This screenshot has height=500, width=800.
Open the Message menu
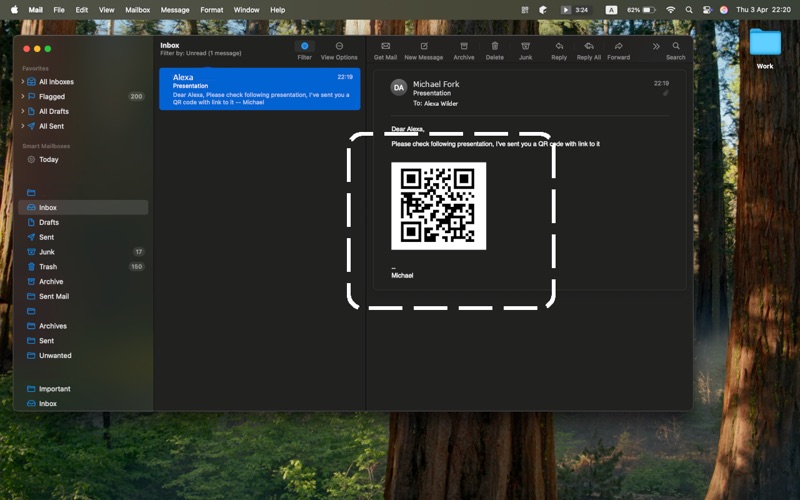pyautogui.click(x=175, y=10)
